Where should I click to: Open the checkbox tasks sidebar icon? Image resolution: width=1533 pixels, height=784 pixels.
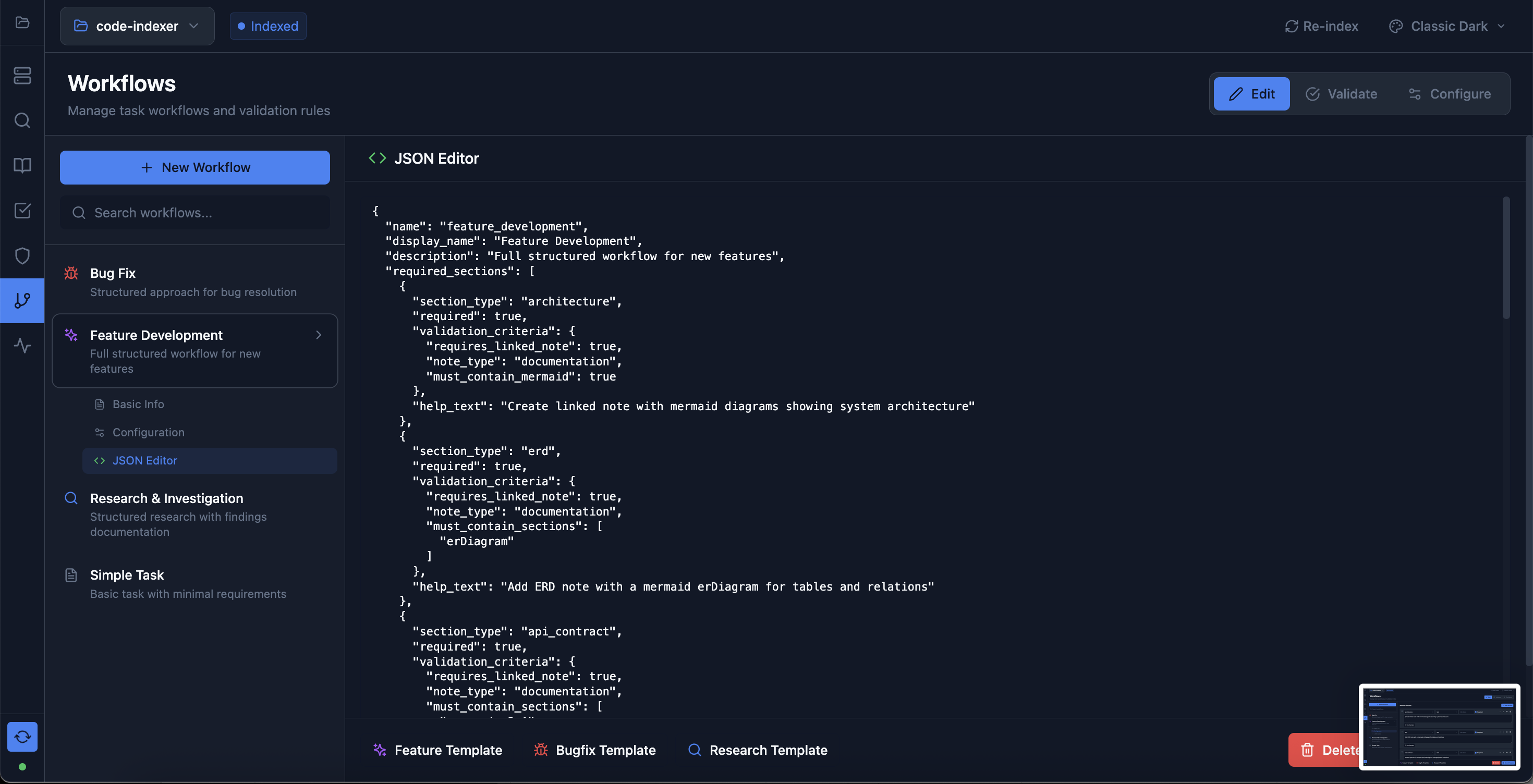point(22,211)
